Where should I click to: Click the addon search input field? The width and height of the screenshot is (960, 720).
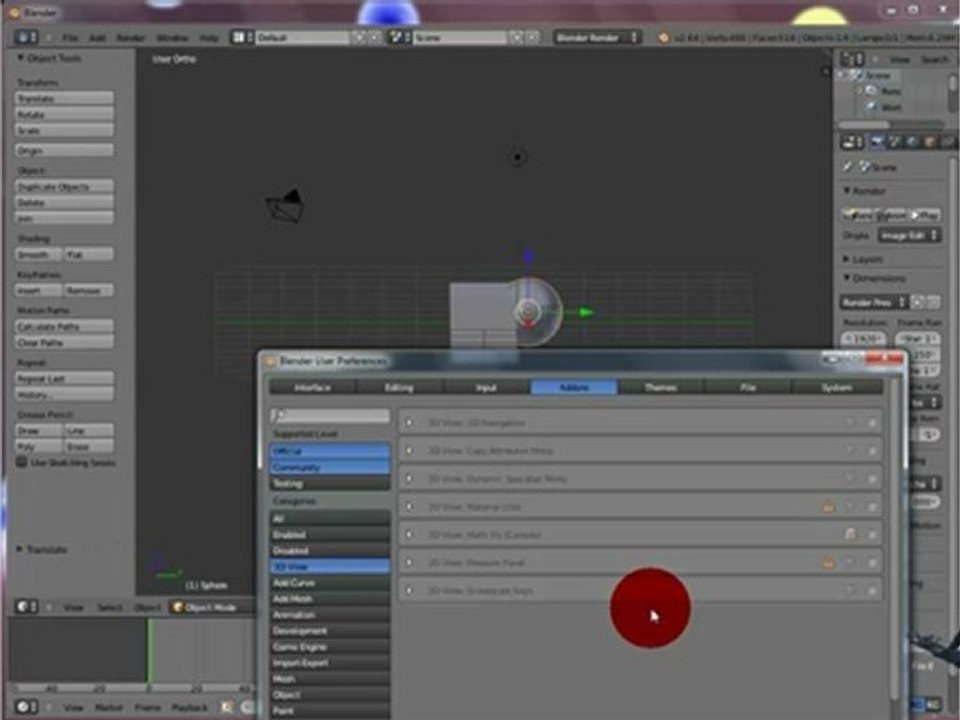pos(330,415)
